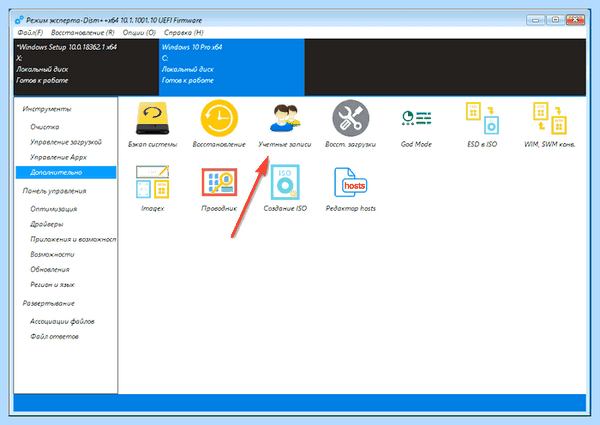Select Дополнительно in the sidebar
This screenshot has width=600, height=425.
click(x=66, y=172)
